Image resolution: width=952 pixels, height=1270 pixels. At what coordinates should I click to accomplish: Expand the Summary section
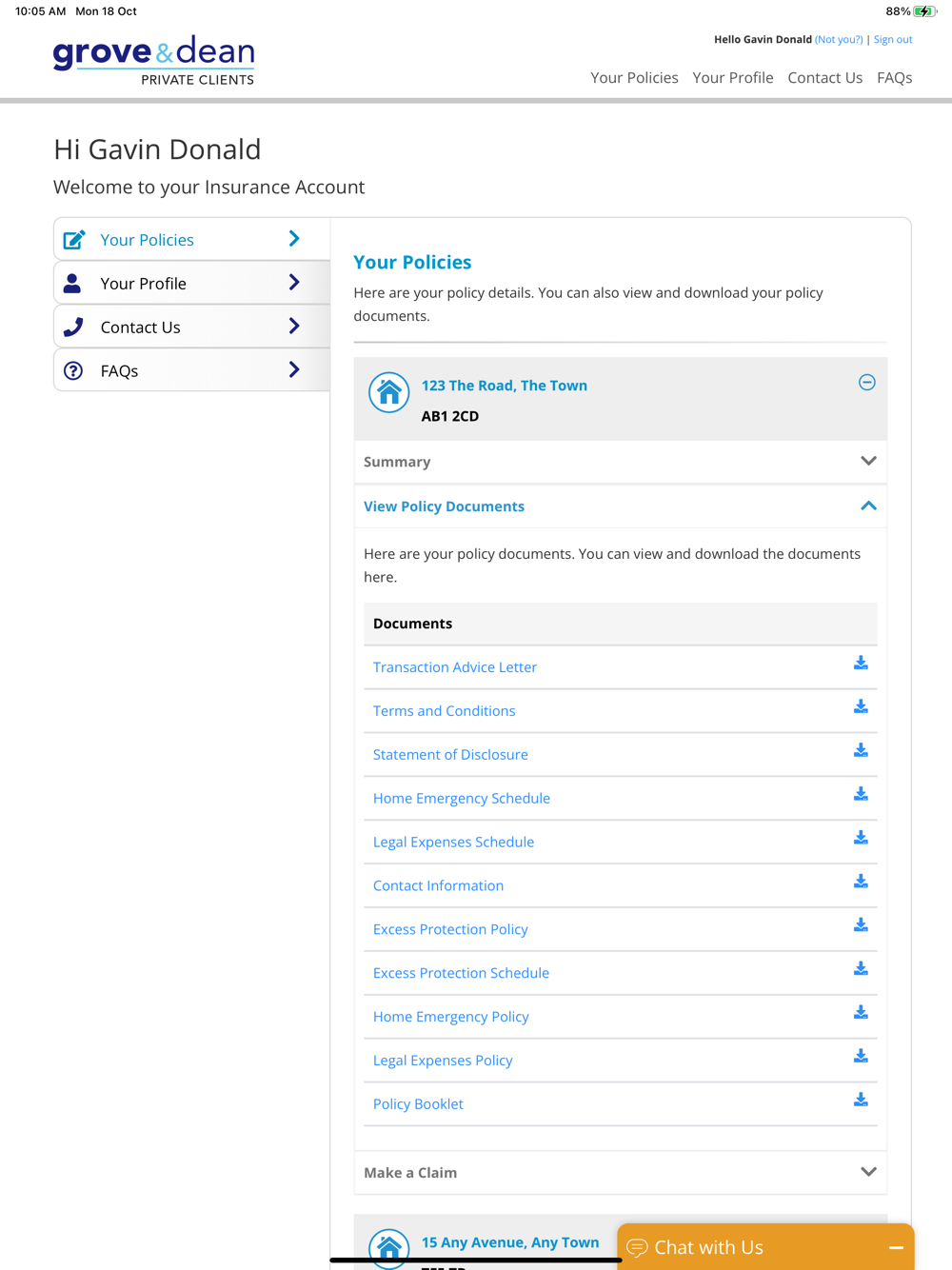tap(867, 462)
